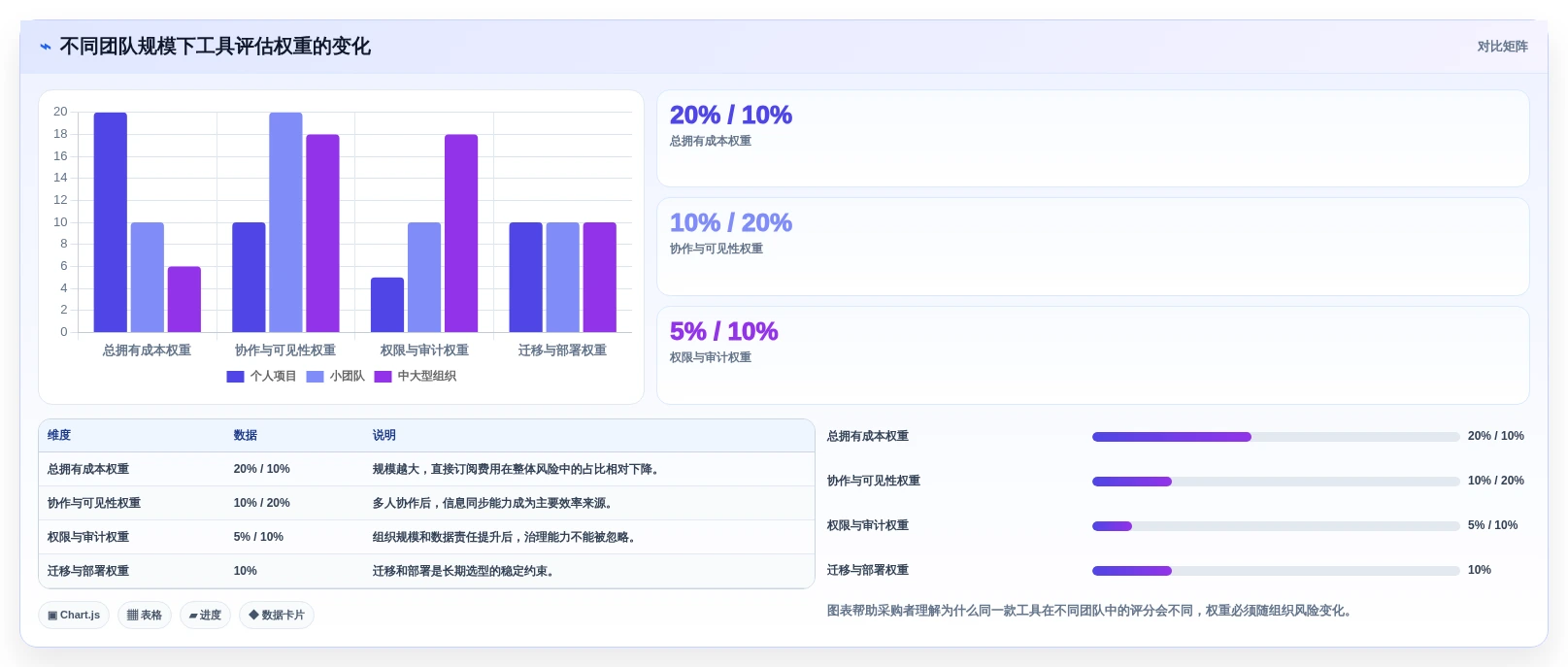Open the 10% / 20% stat card
Screen dimensions: 1568x667
pyautogui.click(x=1093, y=247)
